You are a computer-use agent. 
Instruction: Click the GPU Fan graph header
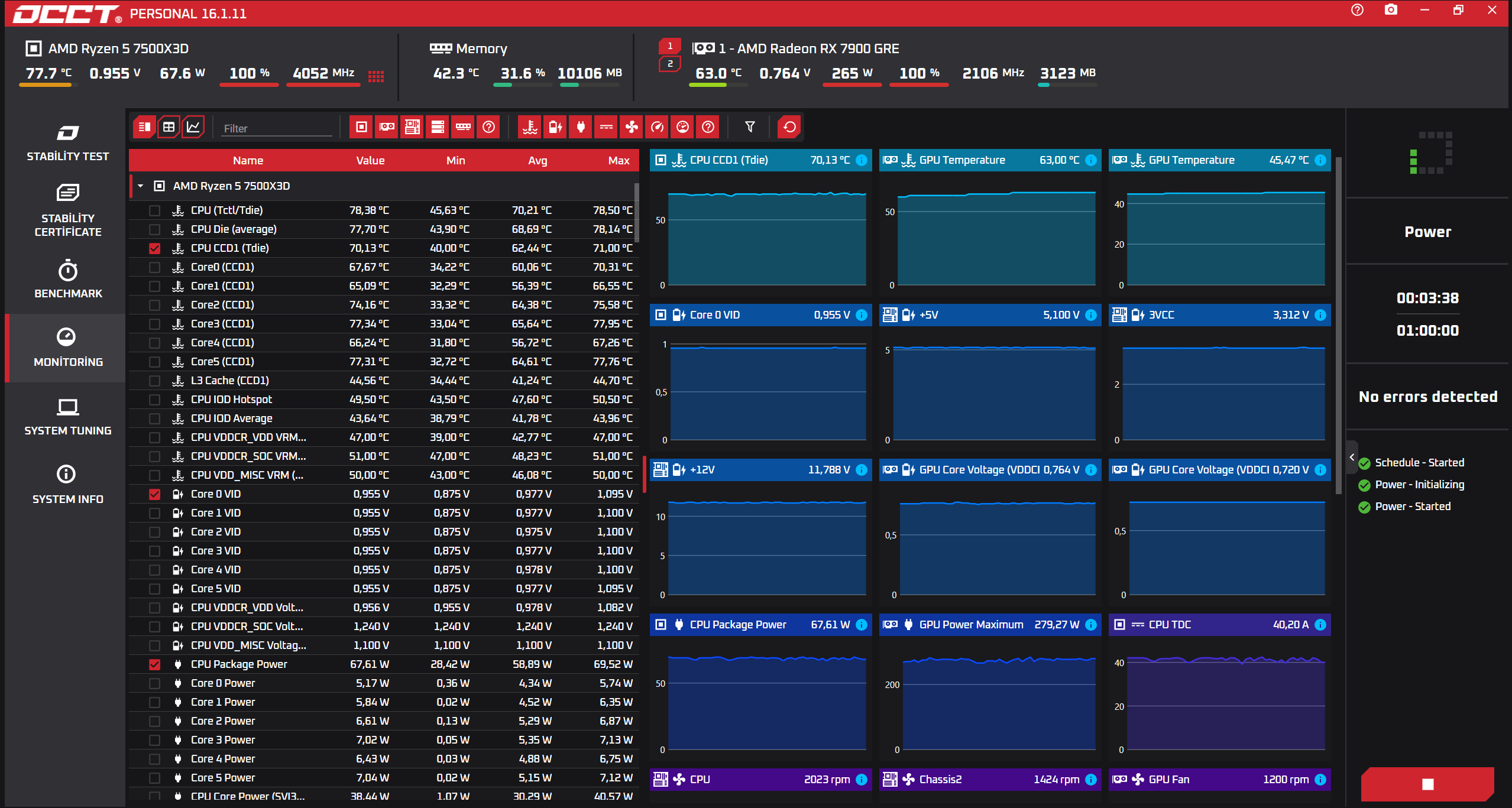coord(1219,780)
